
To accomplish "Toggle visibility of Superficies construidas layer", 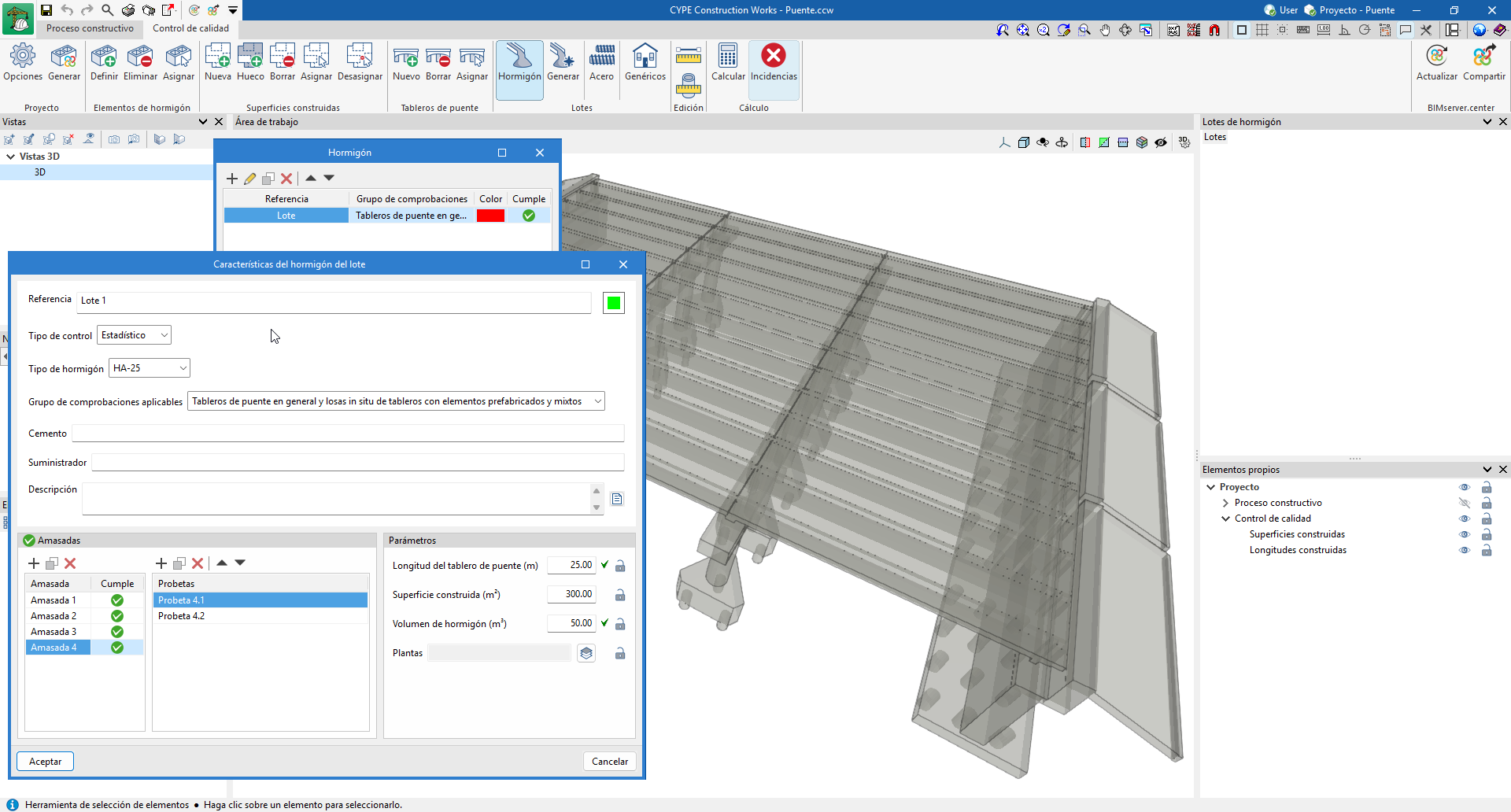I will click(x=1464, y=535).
